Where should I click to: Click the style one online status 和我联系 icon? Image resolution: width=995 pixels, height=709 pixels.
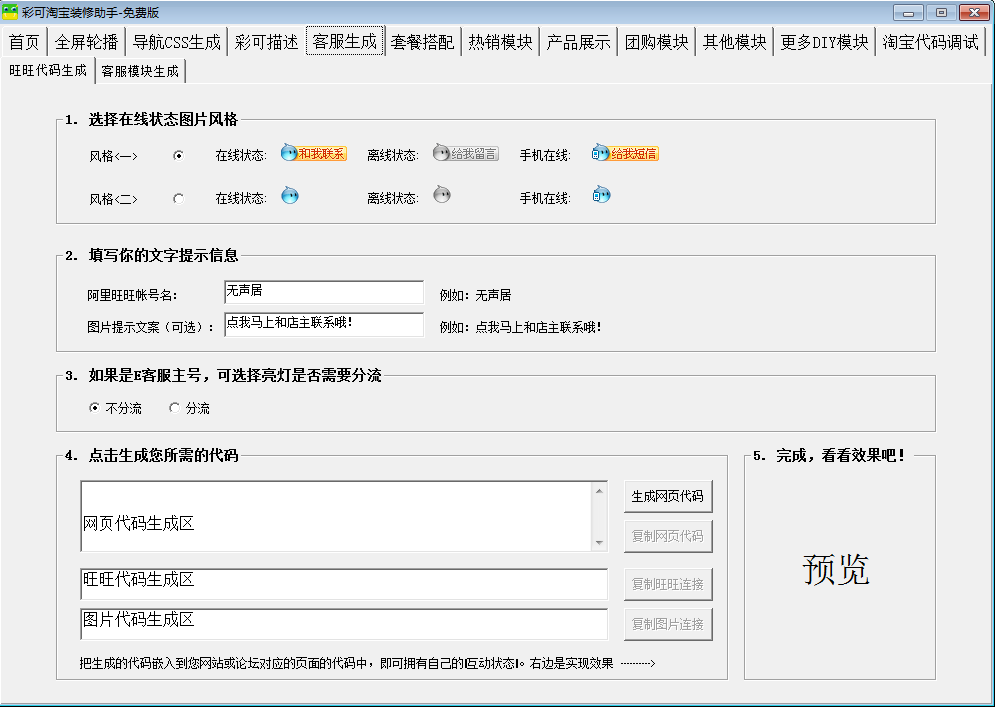click(x=313, y=154)
